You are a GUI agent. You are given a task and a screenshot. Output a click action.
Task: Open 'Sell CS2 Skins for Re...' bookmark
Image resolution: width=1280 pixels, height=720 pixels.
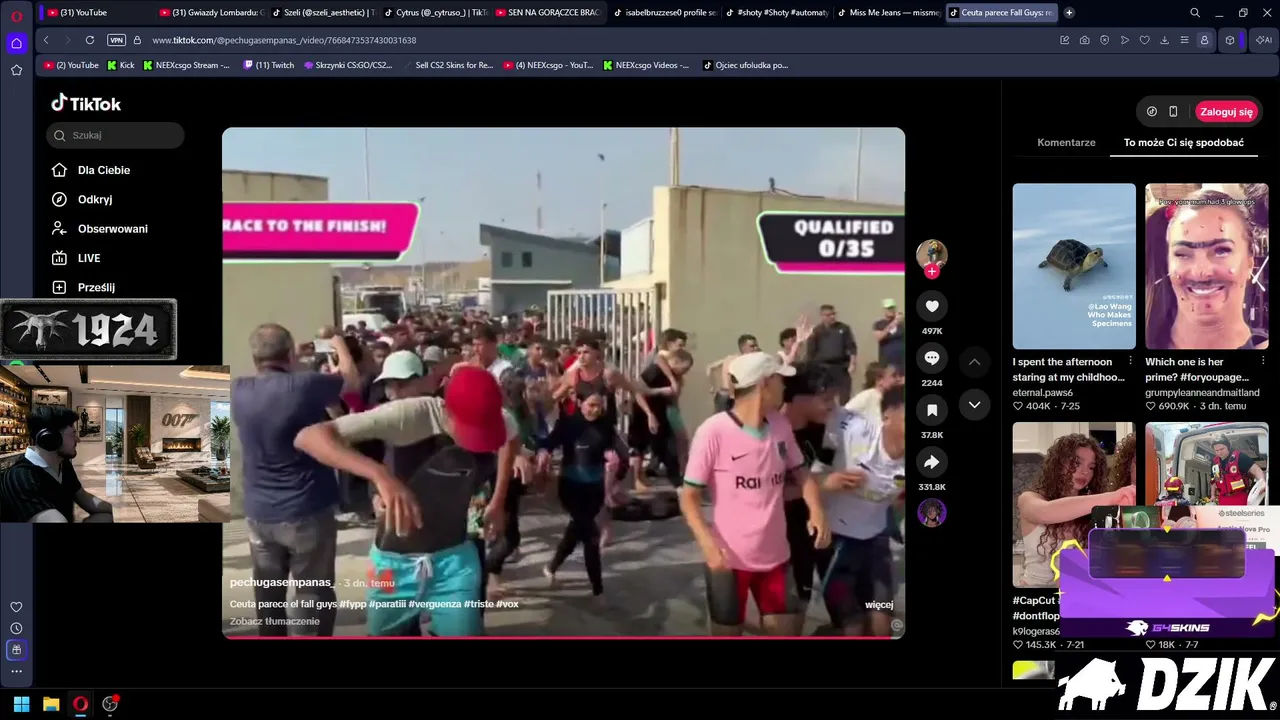(x=448, y=65)
